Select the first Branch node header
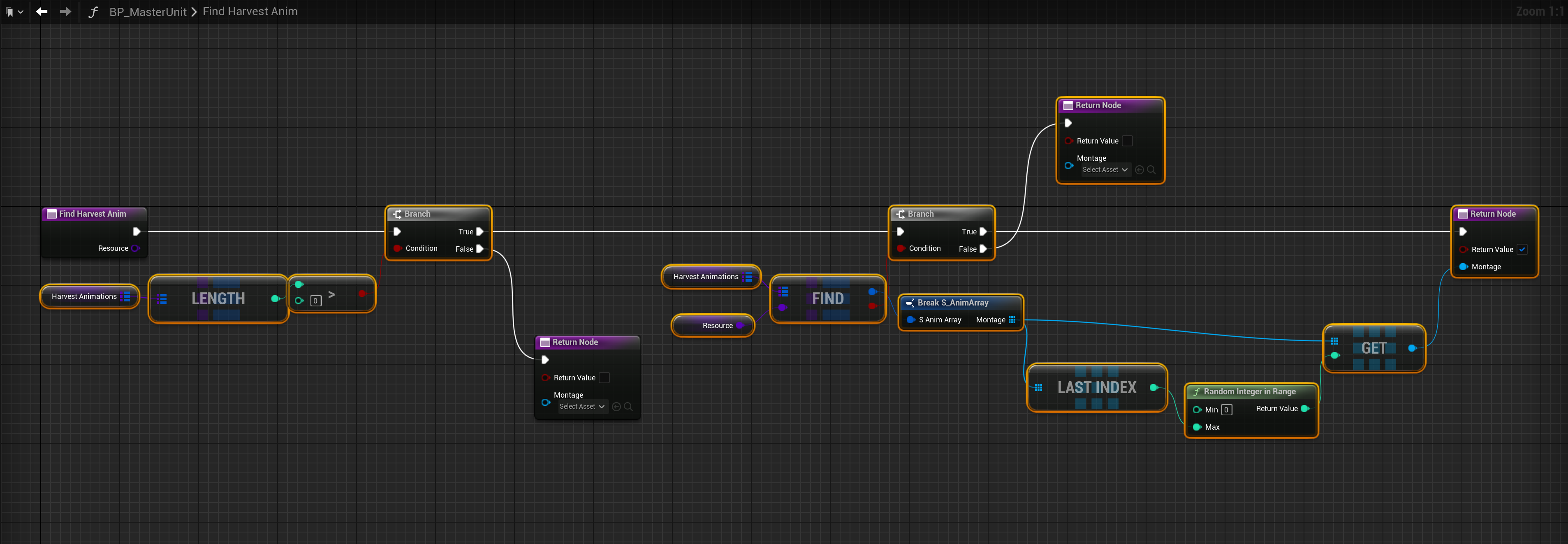Viewport: 1568px width, 544px height. [x=438, y=213]
